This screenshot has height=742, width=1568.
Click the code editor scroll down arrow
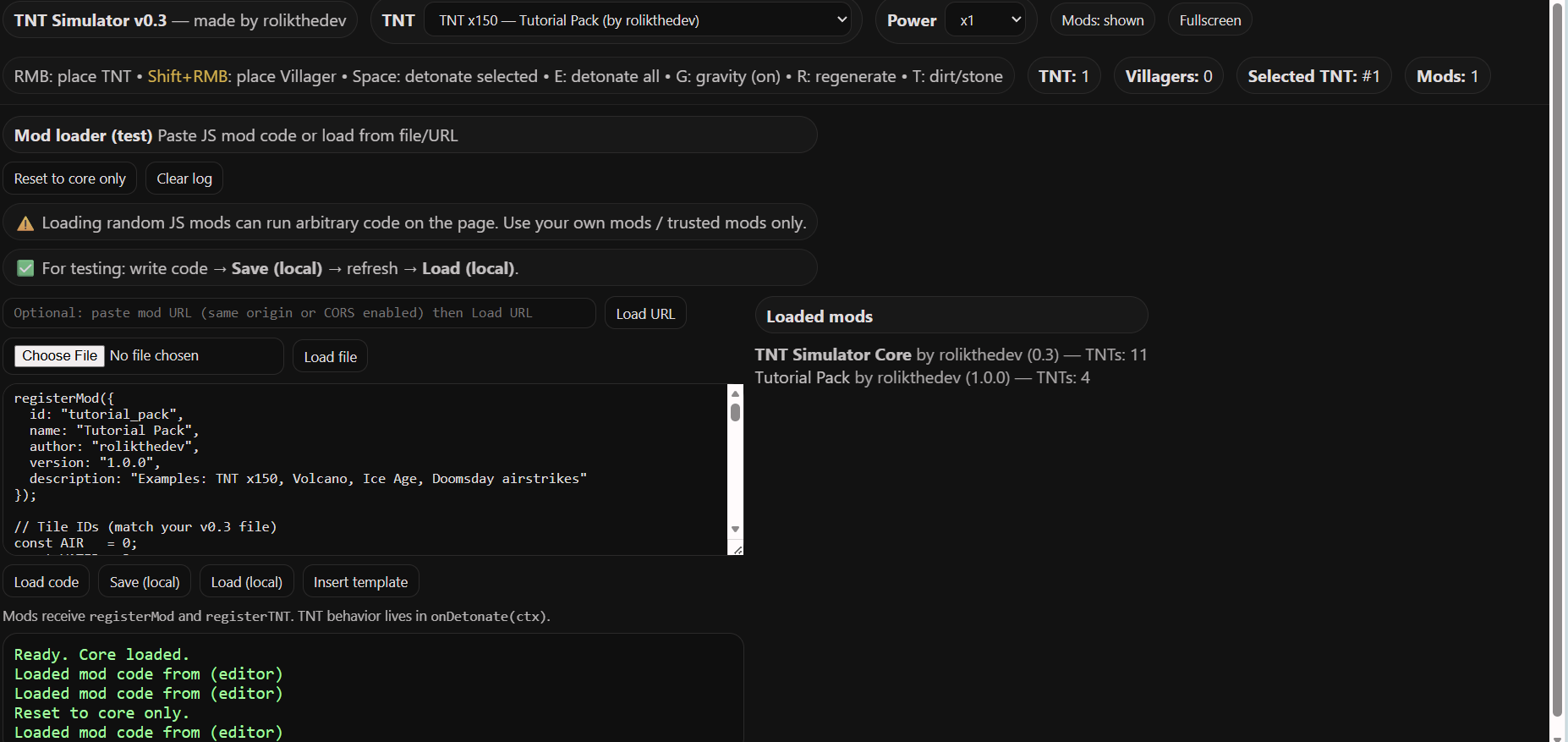tap(735, 530)
